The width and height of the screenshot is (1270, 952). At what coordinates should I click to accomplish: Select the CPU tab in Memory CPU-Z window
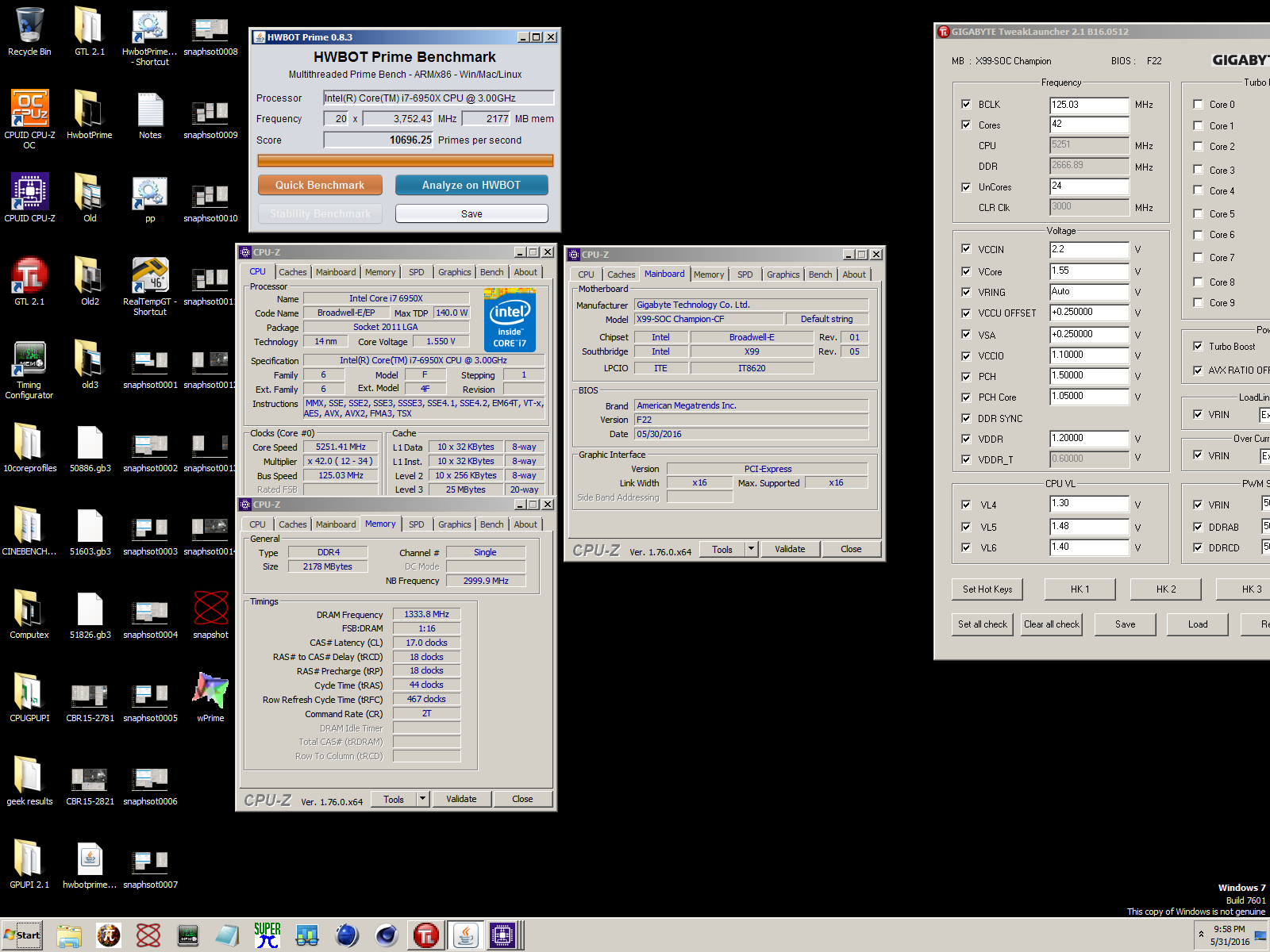[x=257, y=524]
